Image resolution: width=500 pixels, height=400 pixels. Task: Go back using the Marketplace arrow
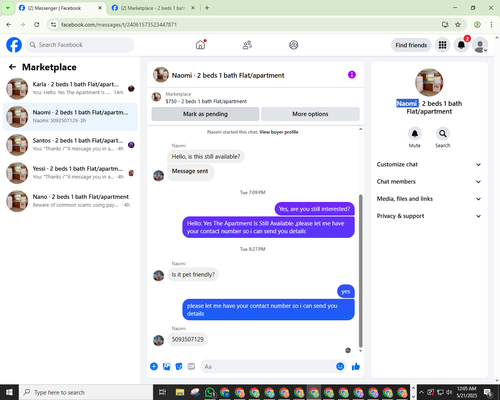12,67
